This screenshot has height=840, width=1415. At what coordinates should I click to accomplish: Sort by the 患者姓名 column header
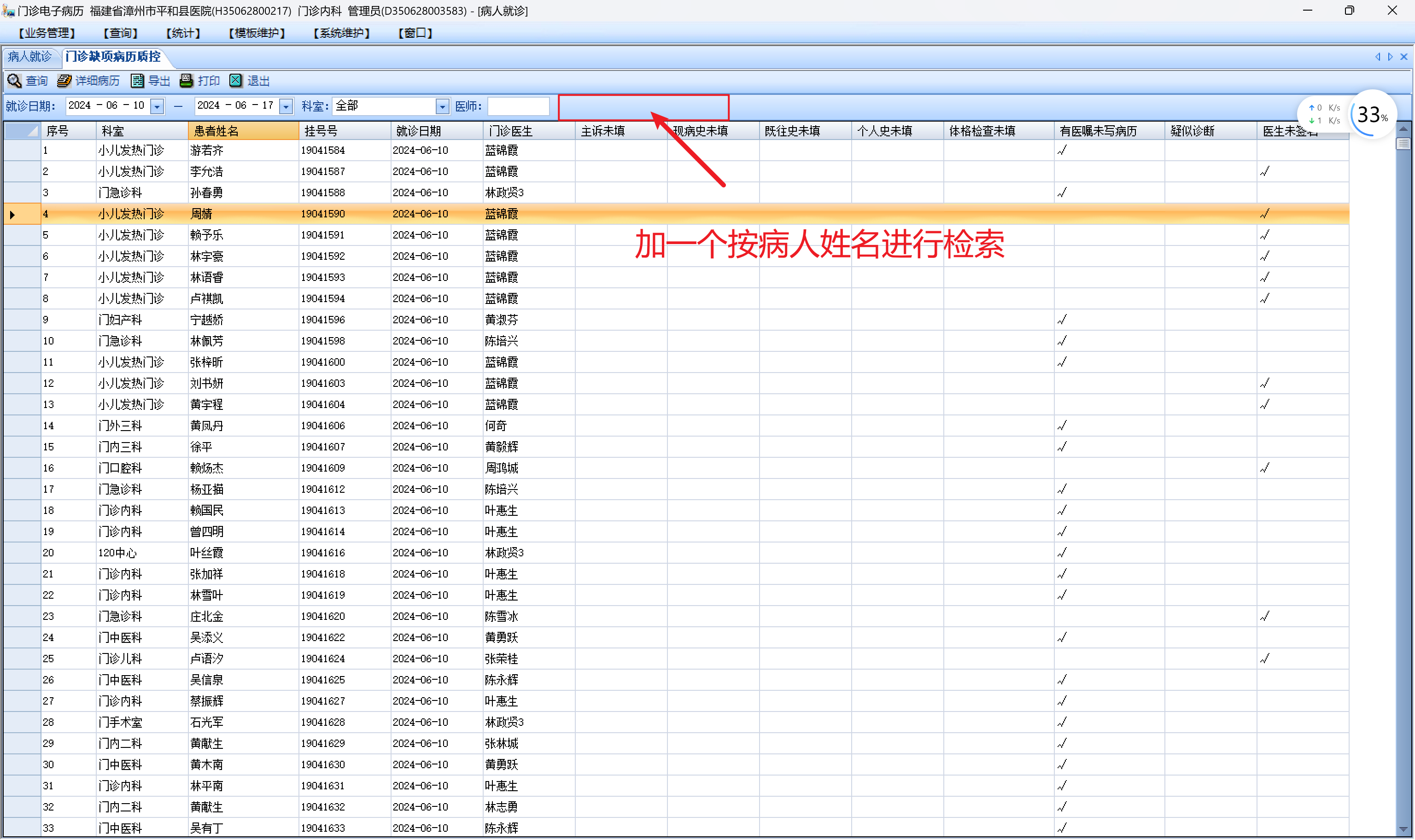[243, 131]
